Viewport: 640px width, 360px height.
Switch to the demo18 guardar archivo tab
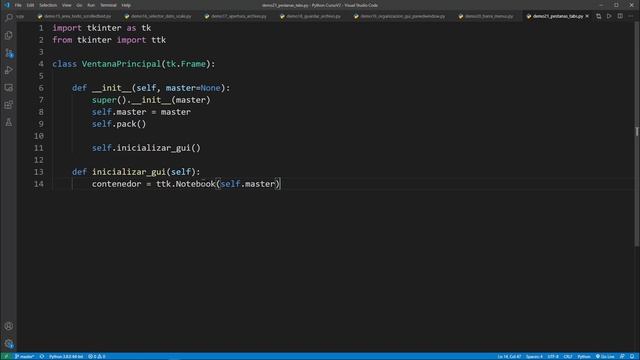pyautogui.click(x=310, y=16)
